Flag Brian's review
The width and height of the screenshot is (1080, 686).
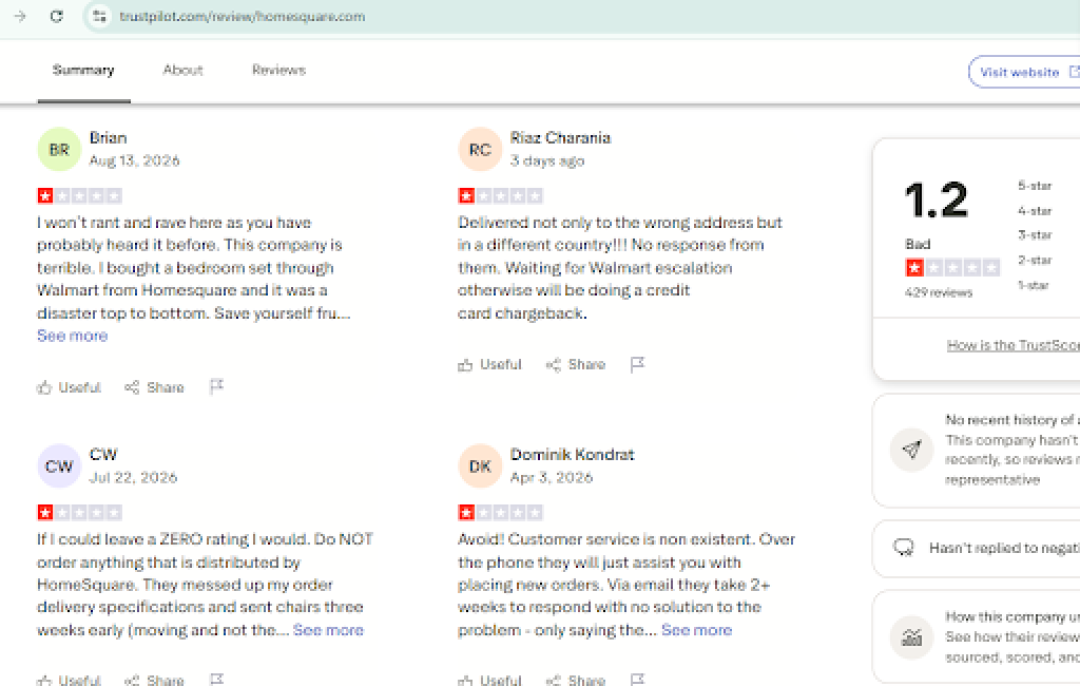[x=216, y=386]
